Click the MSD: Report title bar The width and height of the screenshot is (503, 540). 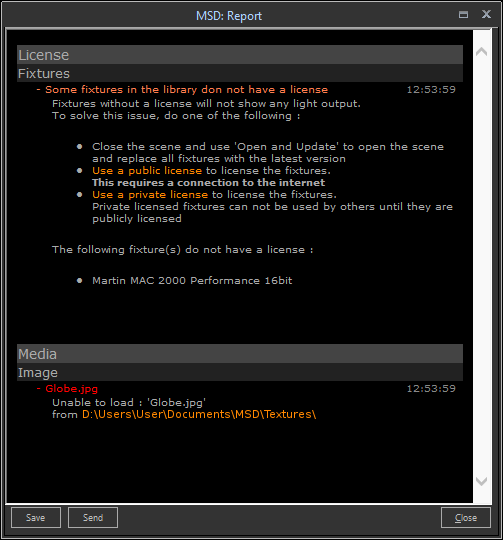229,15
